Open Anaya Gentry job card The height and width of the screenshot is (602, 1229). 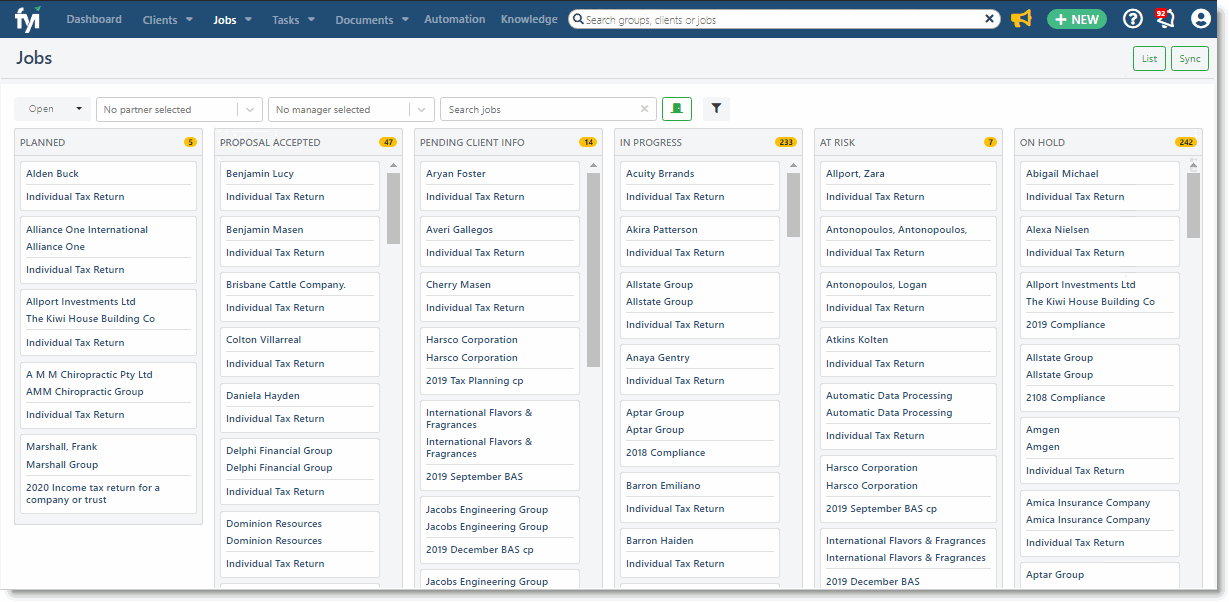(700, 369)
